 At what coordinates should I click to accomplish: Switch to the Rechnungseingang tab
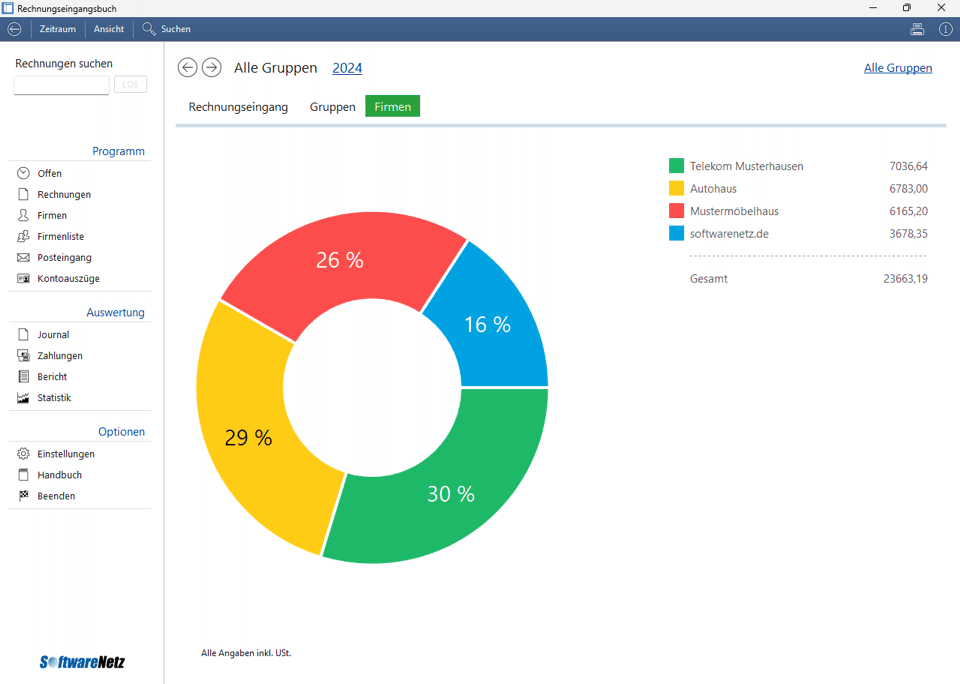point(238,106)
